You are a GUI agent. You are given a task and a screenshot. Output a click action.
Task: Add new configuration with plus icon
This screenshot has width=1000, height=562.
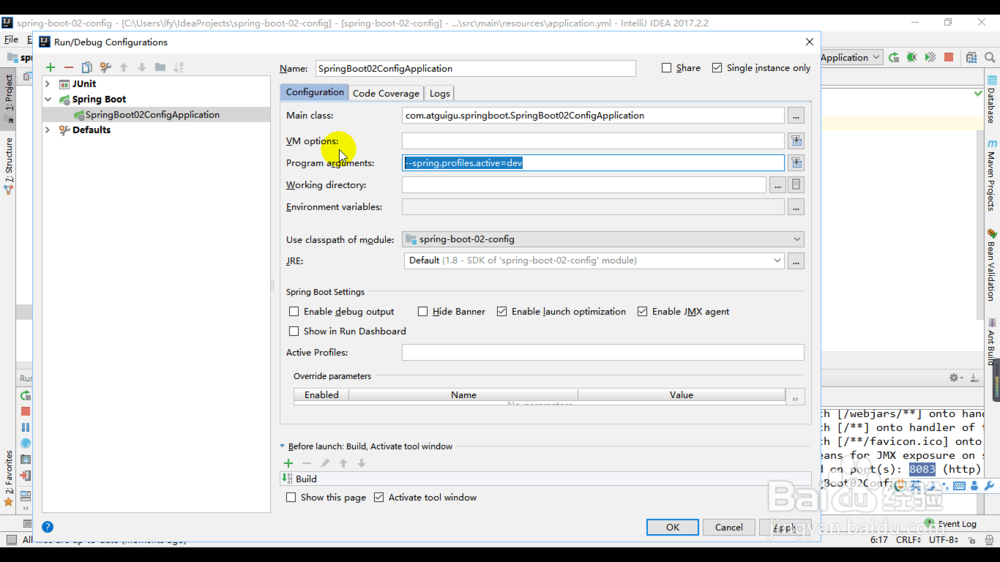tap(50, 67)
